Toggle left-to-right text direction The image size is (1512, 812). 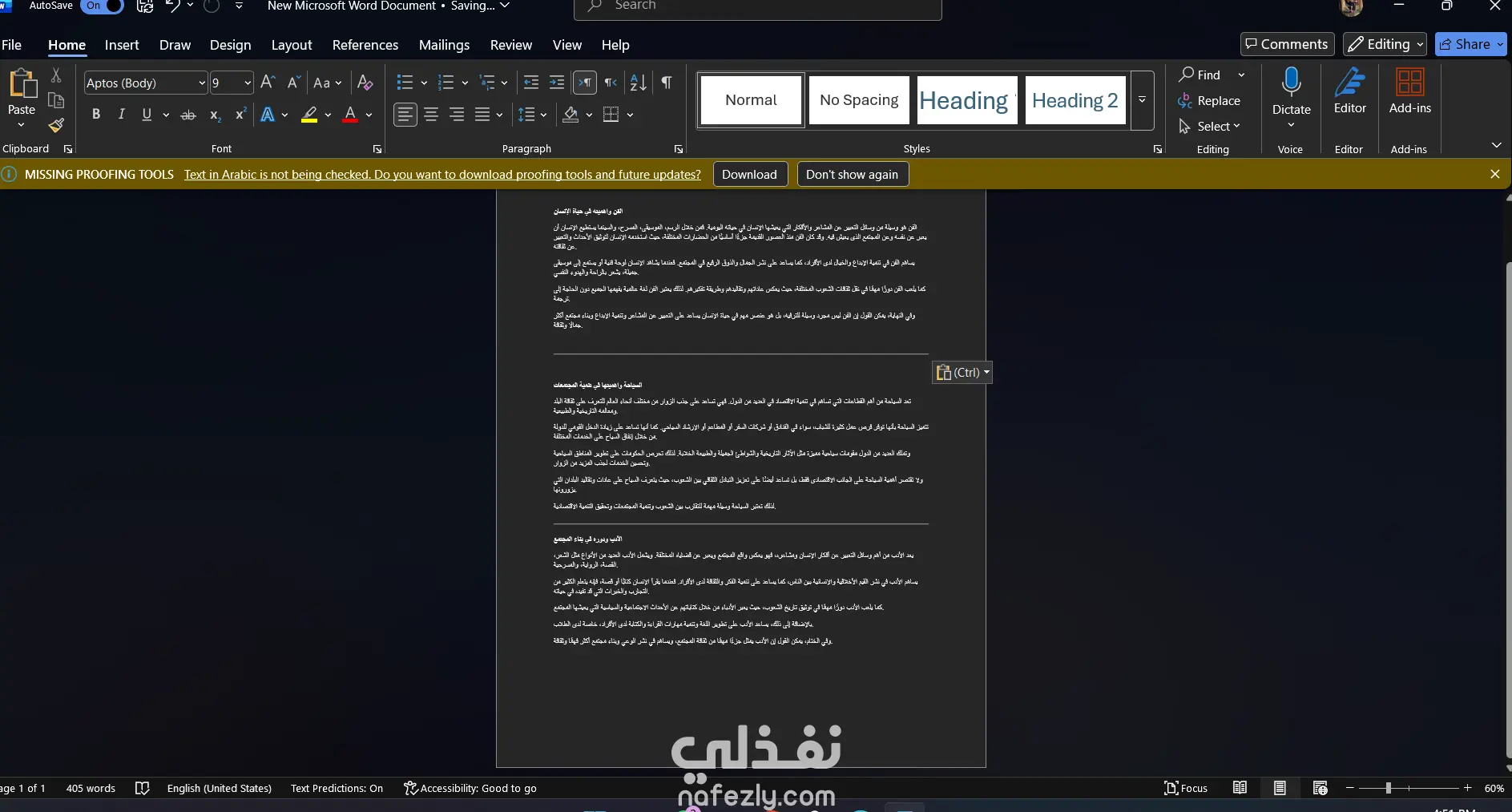[585, 83]
